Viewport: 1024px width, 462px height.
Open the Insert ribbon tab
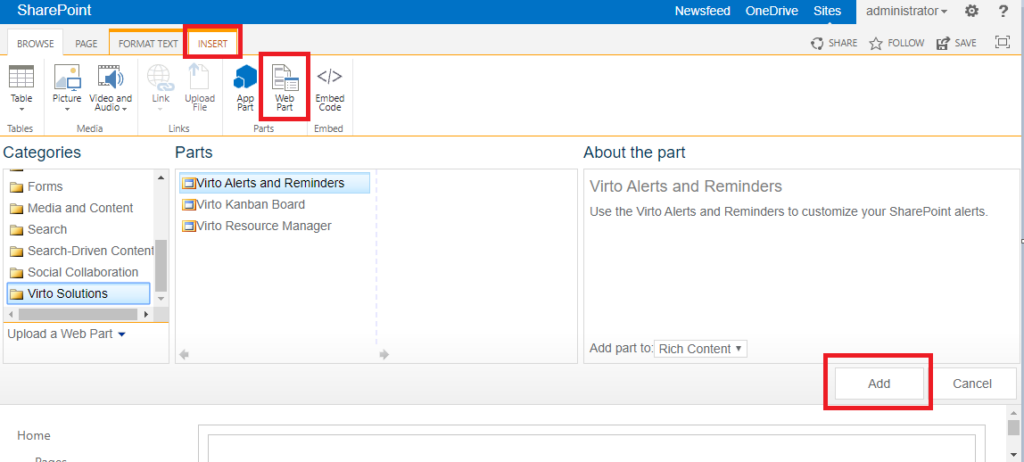pyautogui.click(x=213, y=44)
